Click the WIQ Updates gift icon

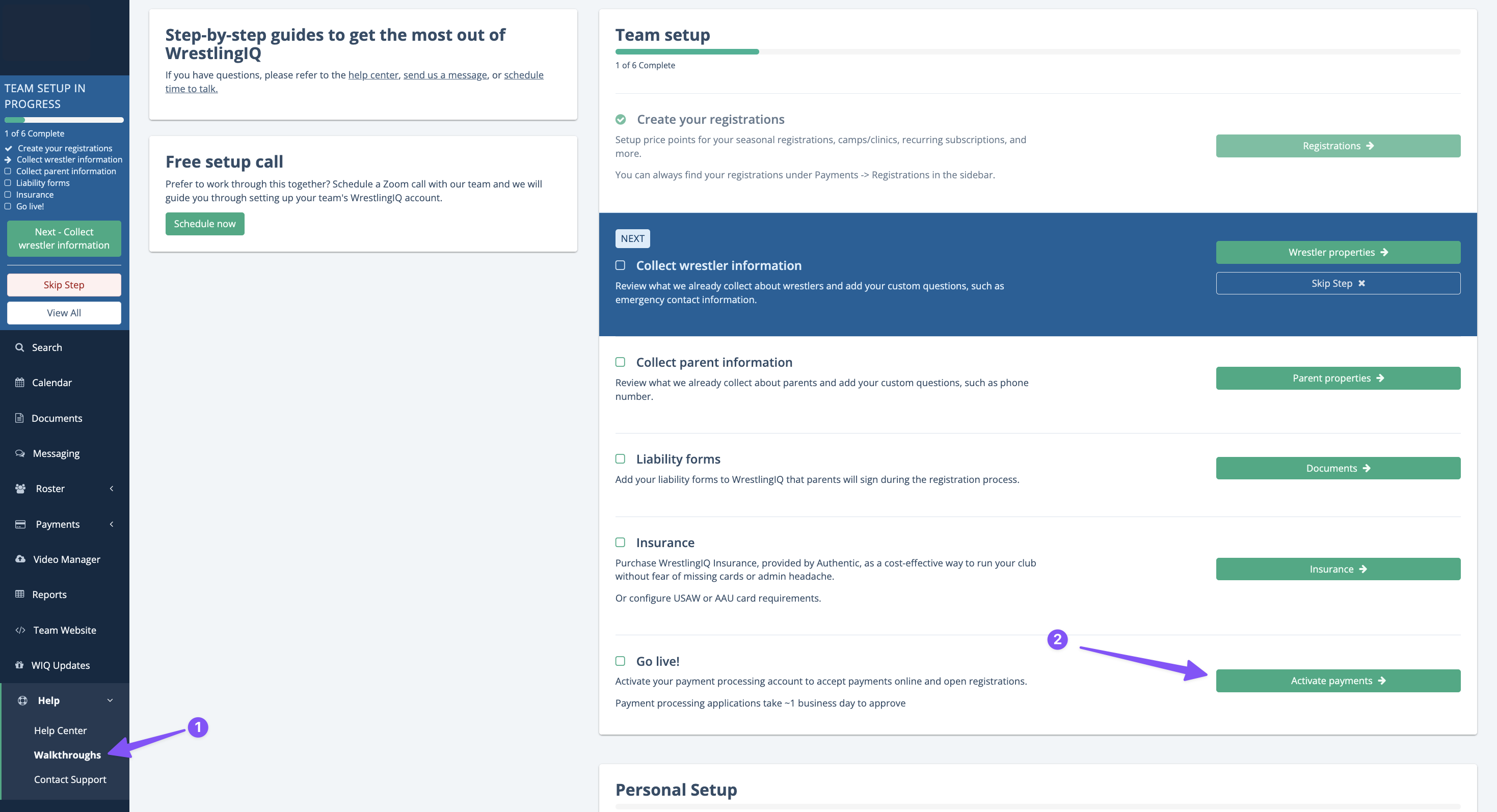click(x=19, y=665)
